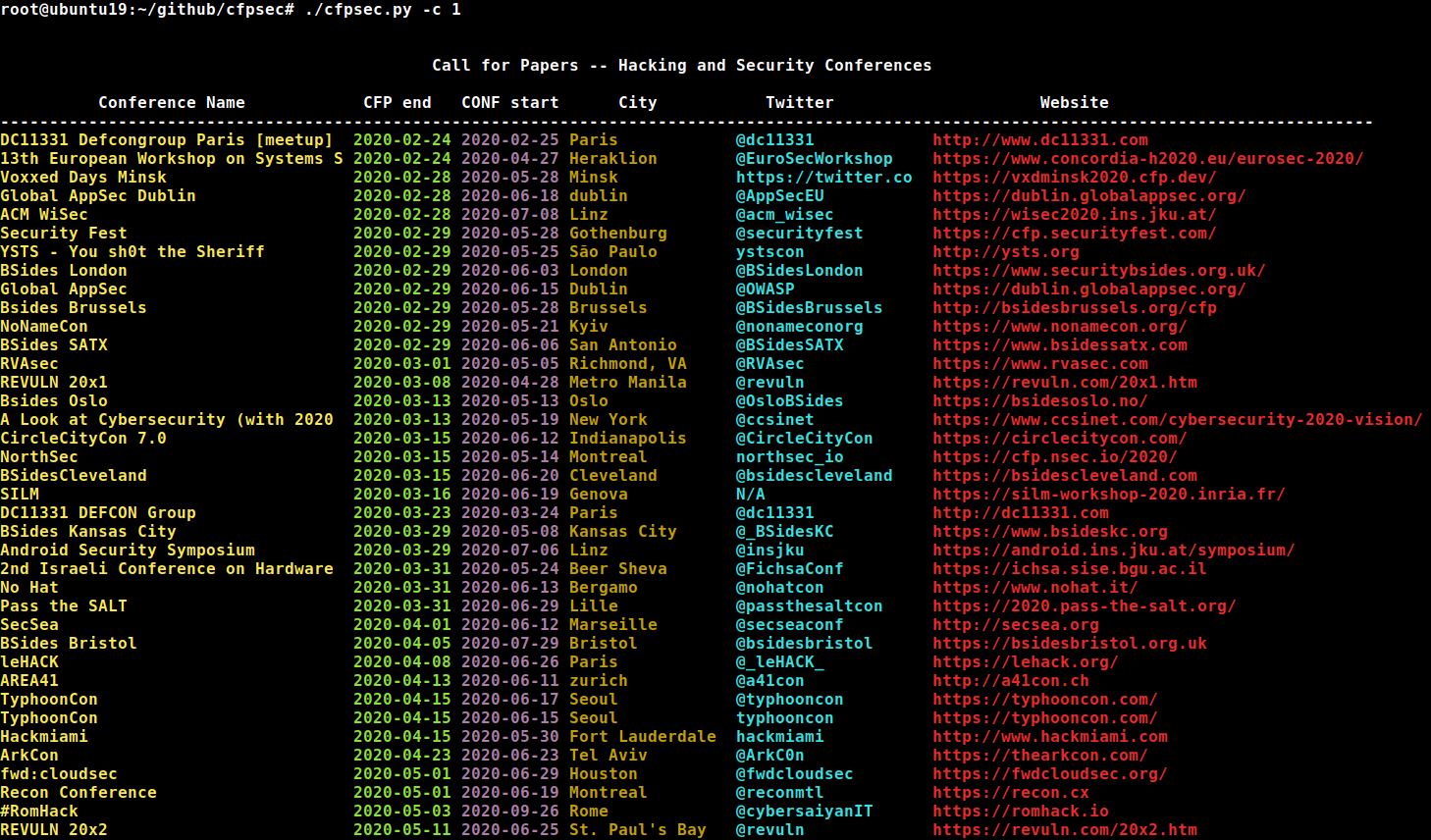Click the circlecitycon.com URL
This screenshot has height=840, width=1431.
1060,438
